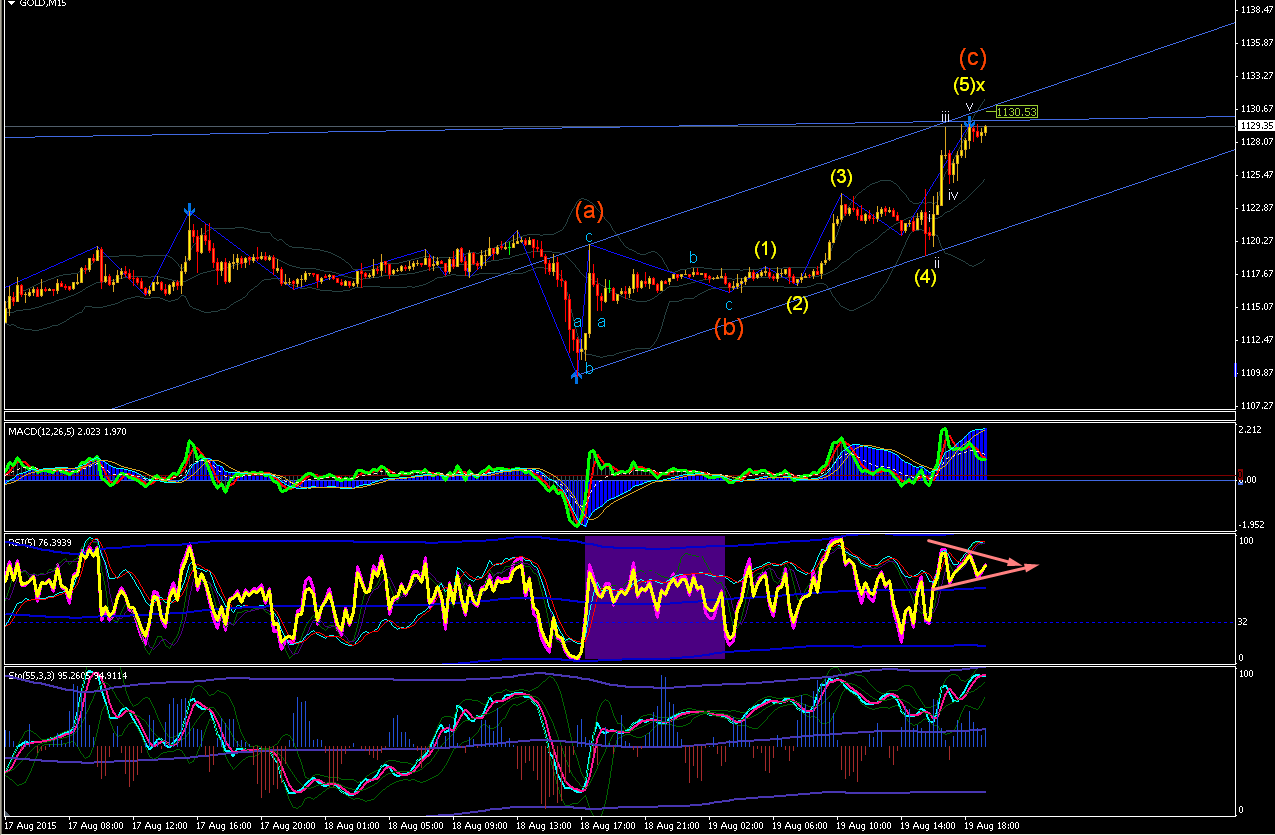Click the 1135.87 price scale value
The width and height of the screenshot is (1275, 835).
point(1256,43)
